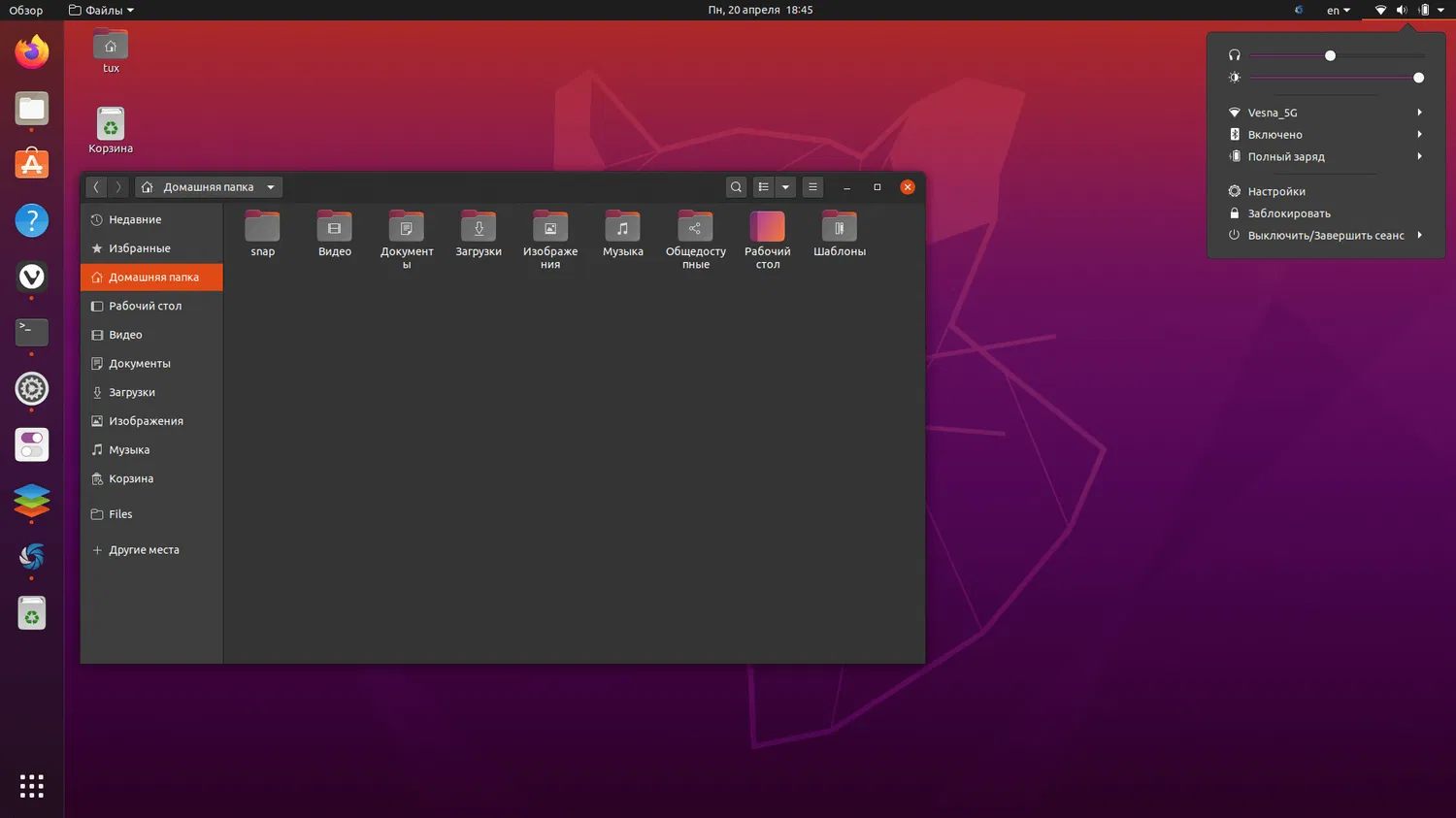This screenshot has height=818, width=1456.
Task: Open the Общедоступные shared folder
Action: [x=695, y=228]
